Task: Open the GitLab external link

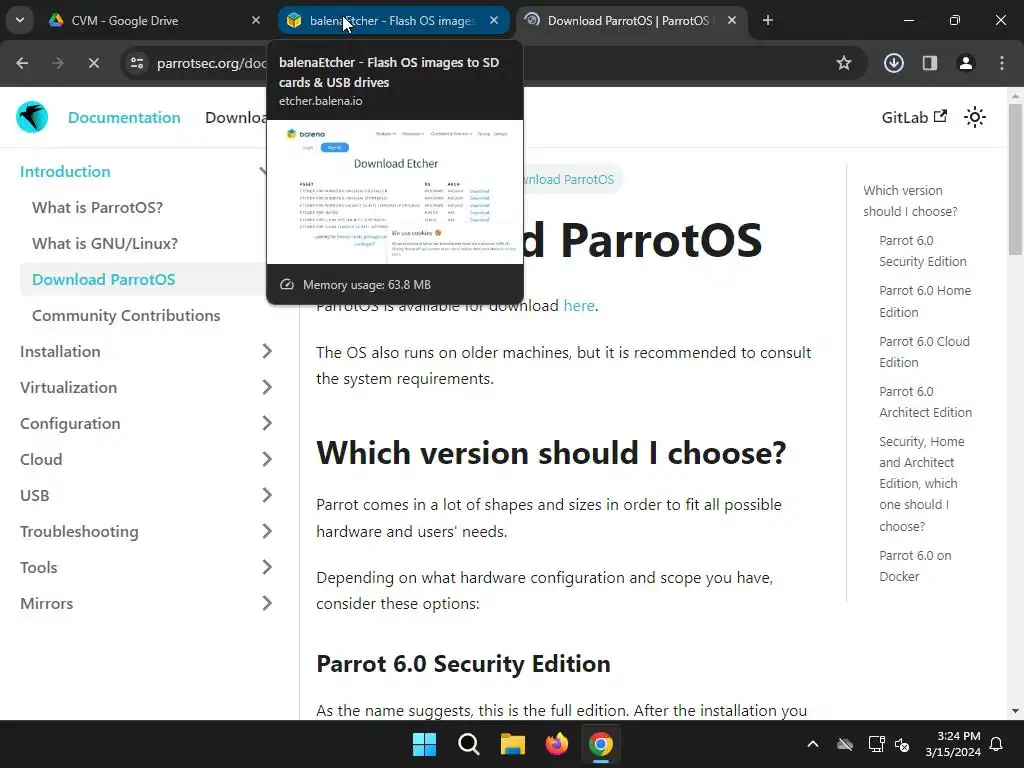Action: pos(914,118)
